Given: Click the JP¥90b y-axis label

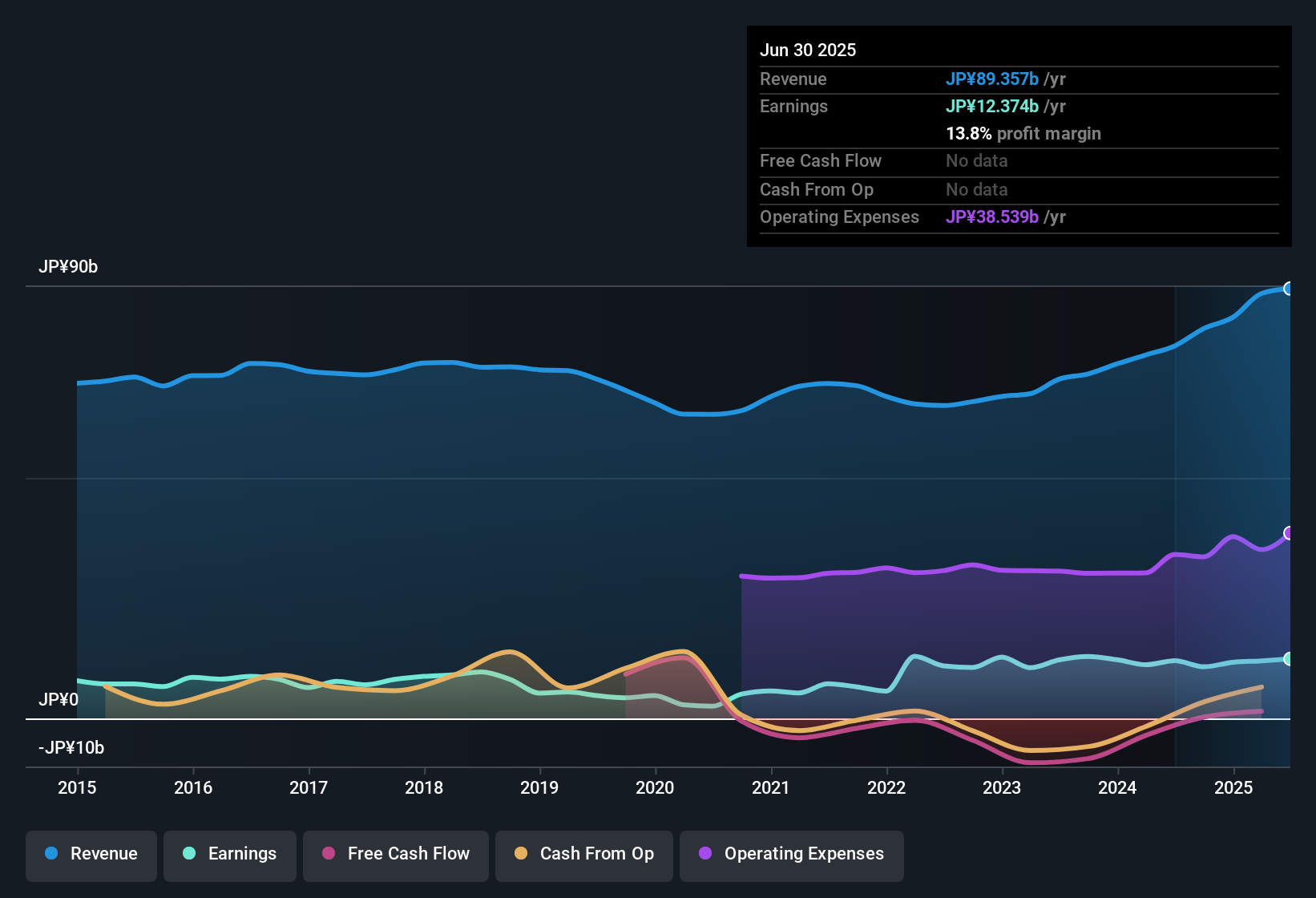Looking at the screenshot, I should (68, 267).
